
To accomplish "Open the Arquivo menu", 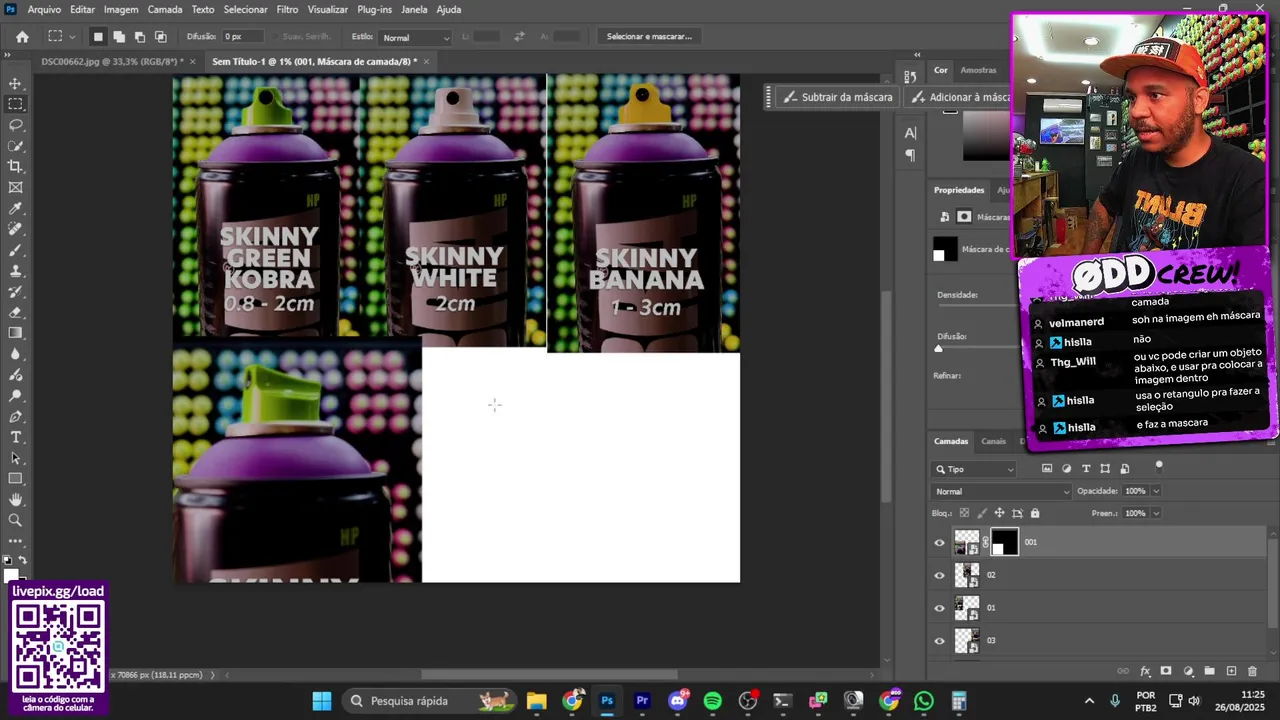I will click(x=44, y=9).
